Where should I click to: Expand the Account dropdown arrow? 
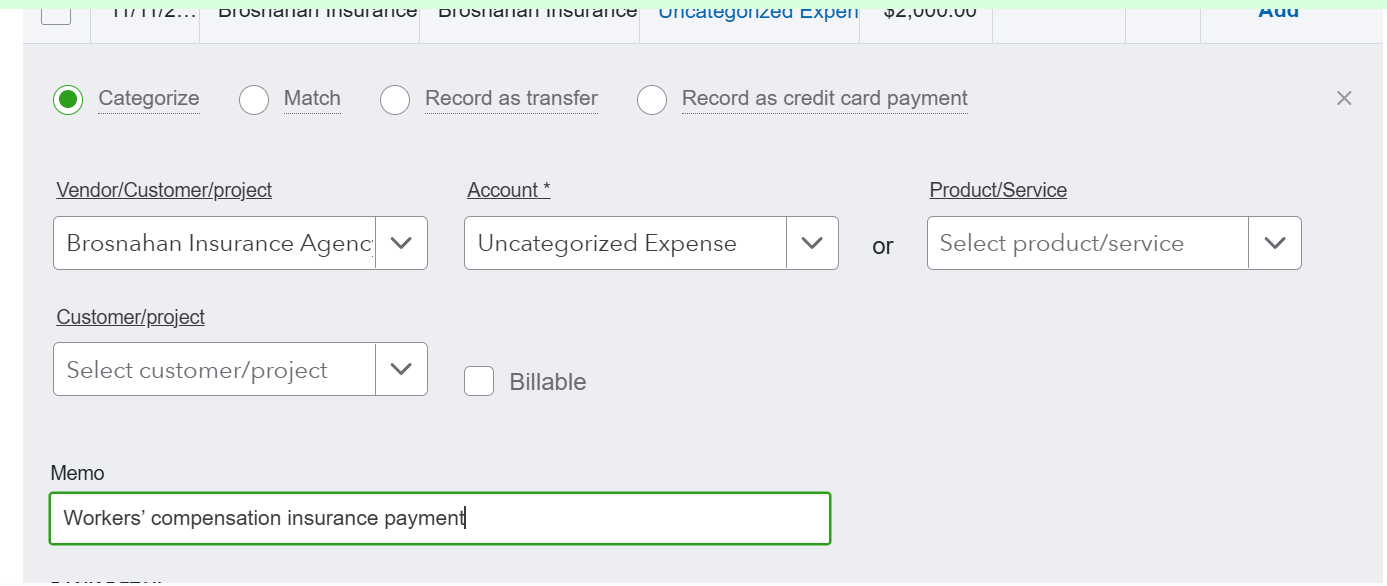pyautogui.click(x=812, y=243)
